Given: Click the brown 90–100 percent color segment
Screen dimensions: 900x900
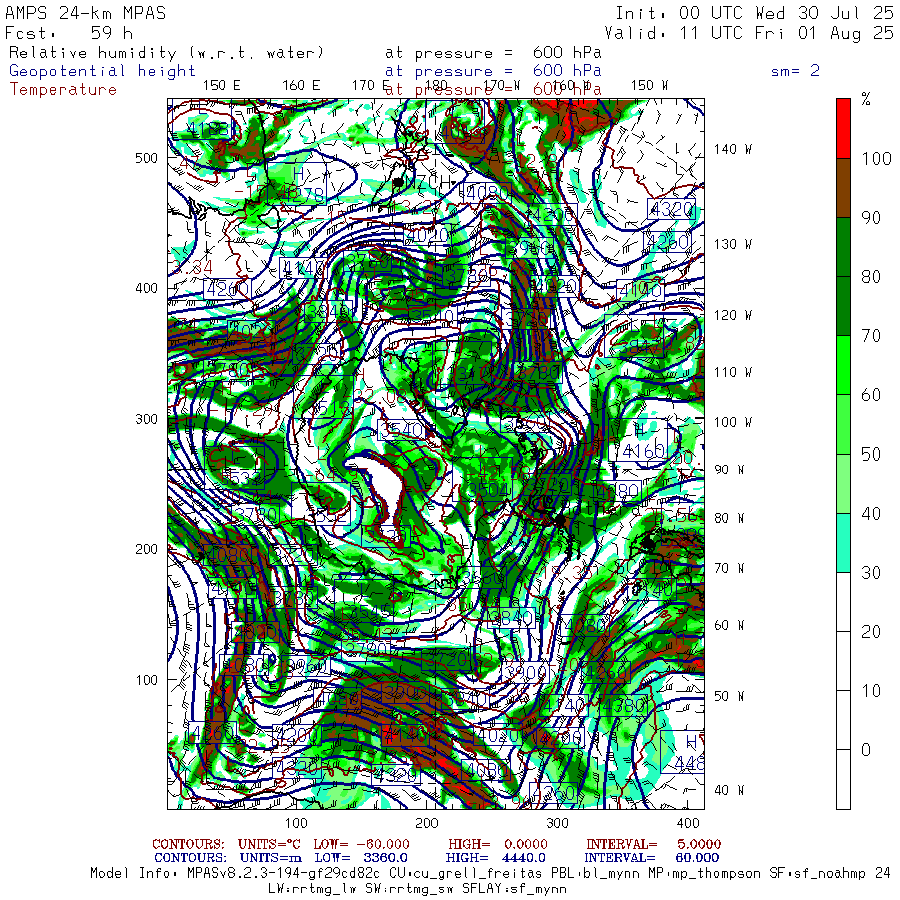Looking at the screenshot, I should [x=843, y=188].
